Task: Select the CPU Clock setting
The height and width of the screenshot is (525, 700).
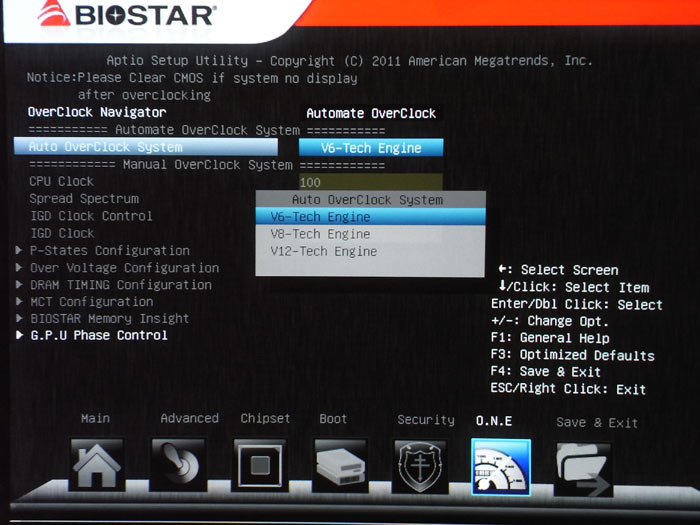Action: (x=62, y=181)
